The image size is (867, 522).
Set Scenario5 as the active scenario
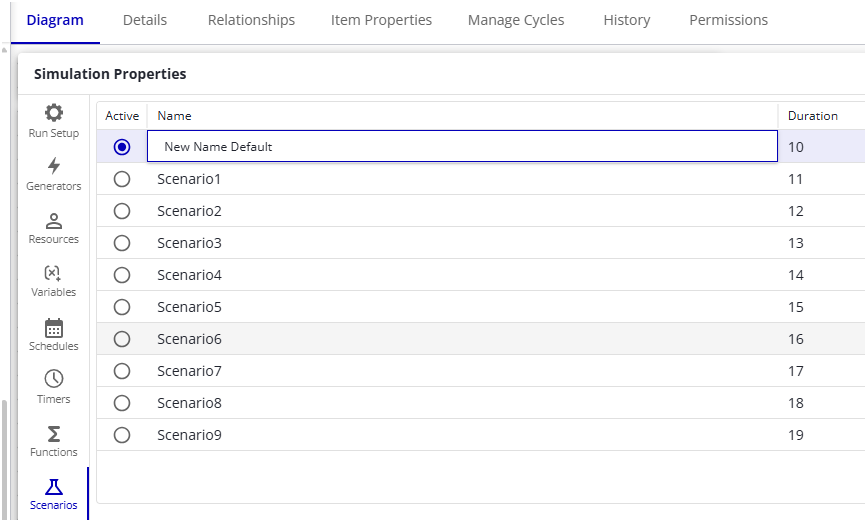pyautogui.click(x=122, y=307)
